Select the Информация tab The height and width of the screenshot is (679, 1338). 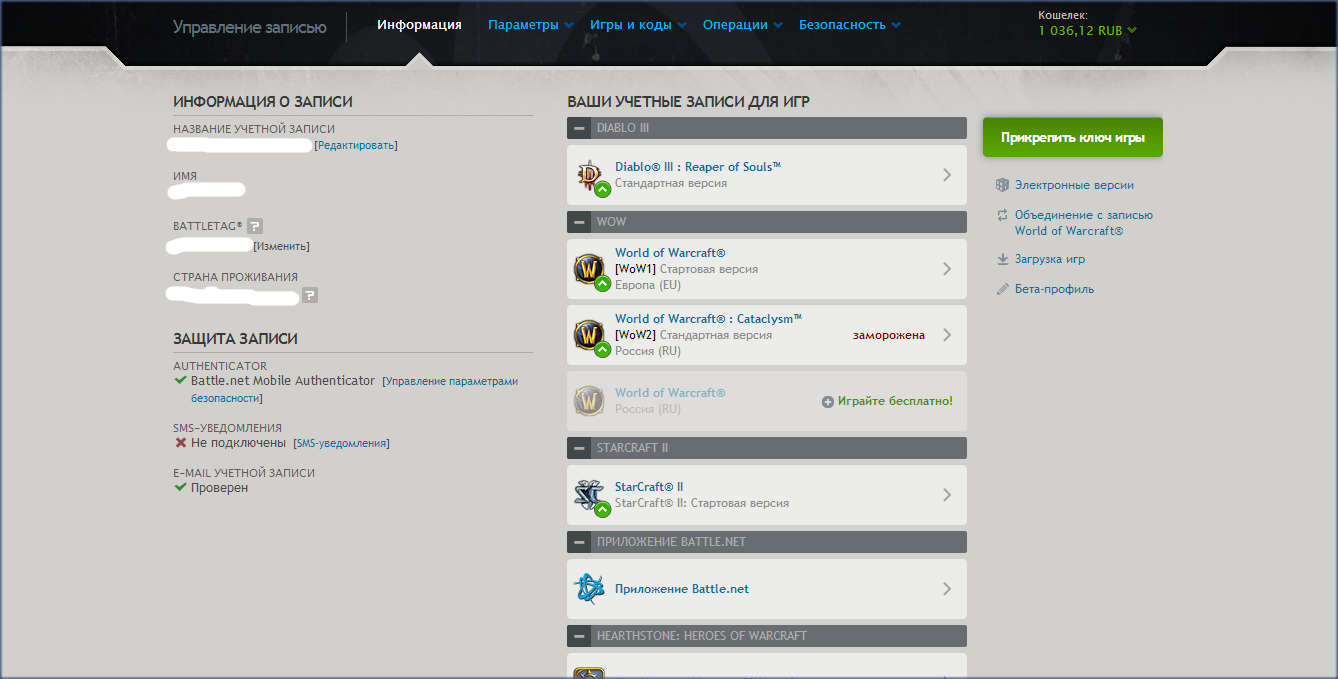click(x=419, y=25)
